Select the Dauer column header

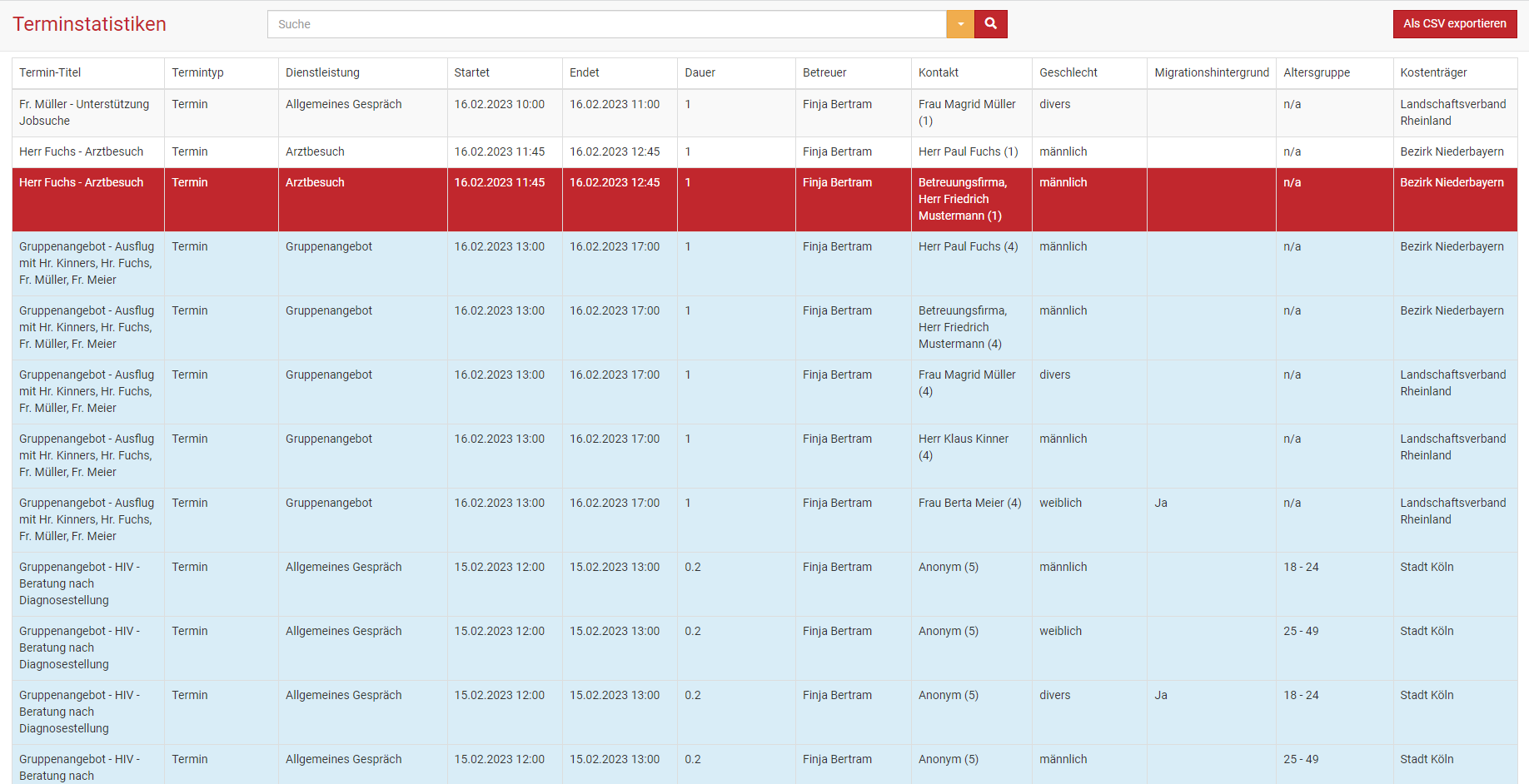(x=700, y=72)
